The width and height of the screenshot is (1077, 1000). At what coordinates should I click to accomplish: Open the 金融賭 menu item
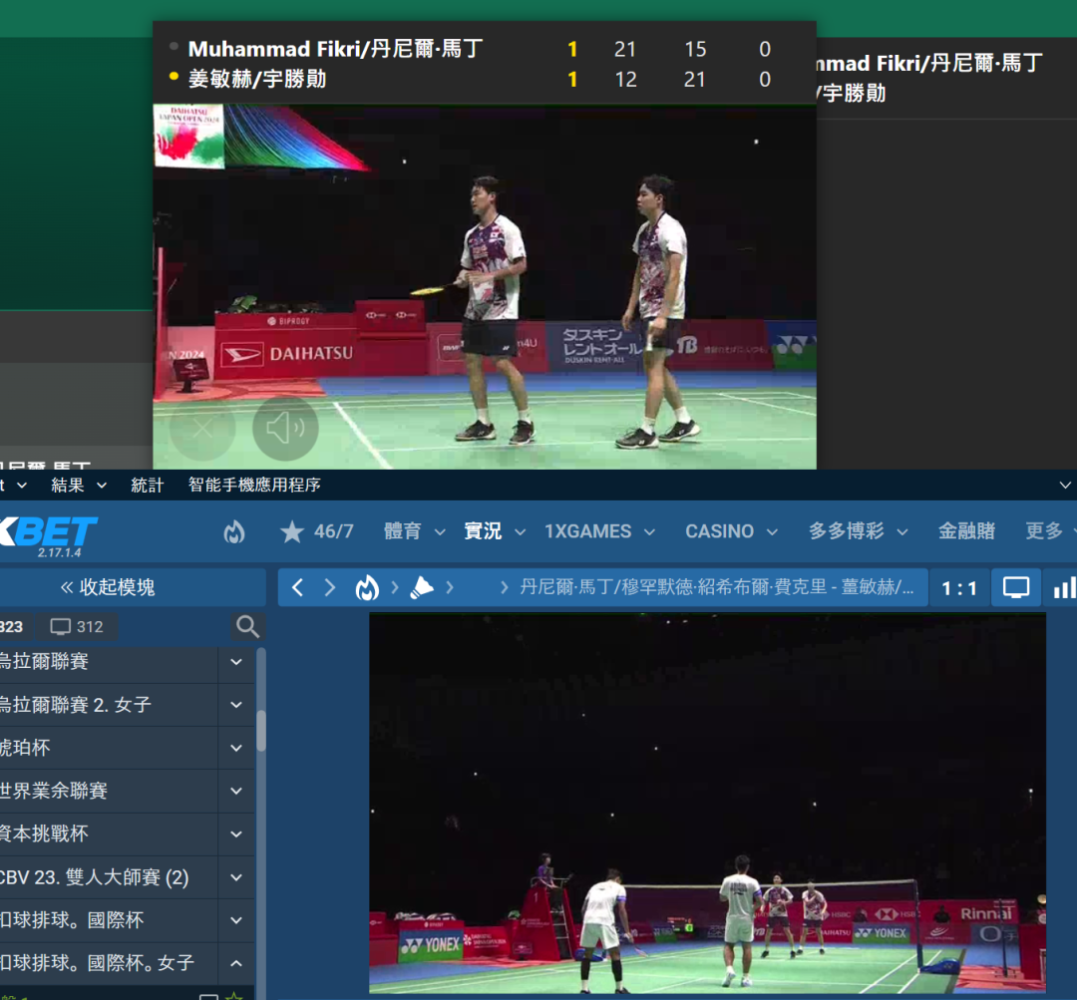(x=966, y=532)
